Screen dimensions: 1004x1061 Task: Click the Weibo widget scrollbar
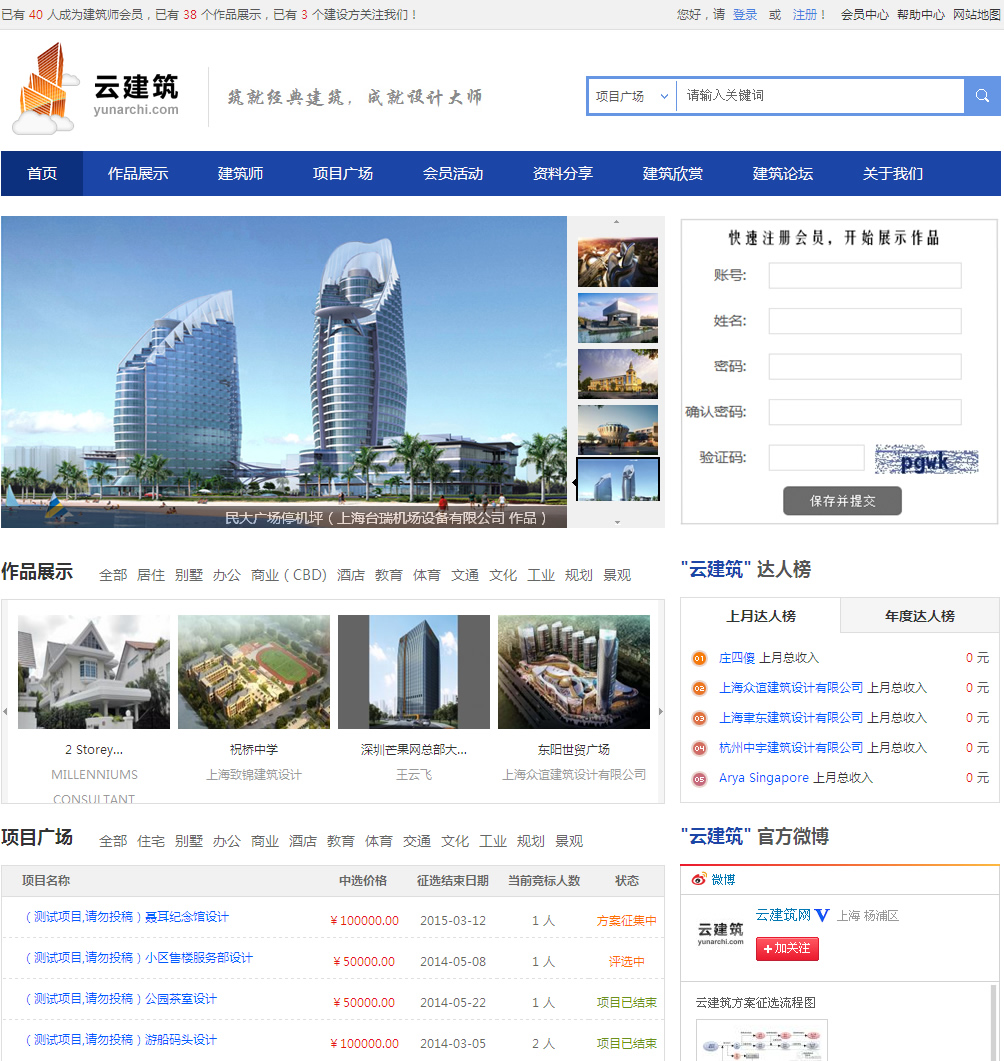(x=995, y=1022)
